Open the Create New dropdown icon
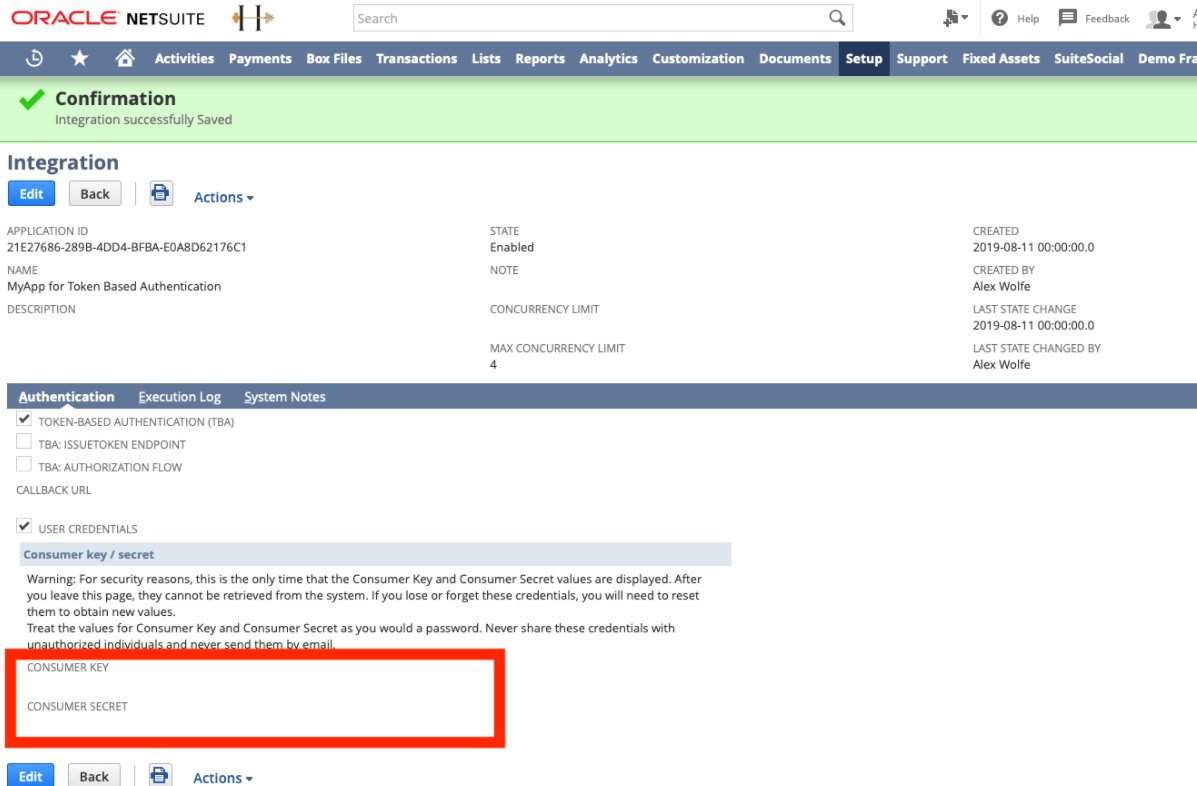Viewport: 1197px width, 786px height. 955,18
